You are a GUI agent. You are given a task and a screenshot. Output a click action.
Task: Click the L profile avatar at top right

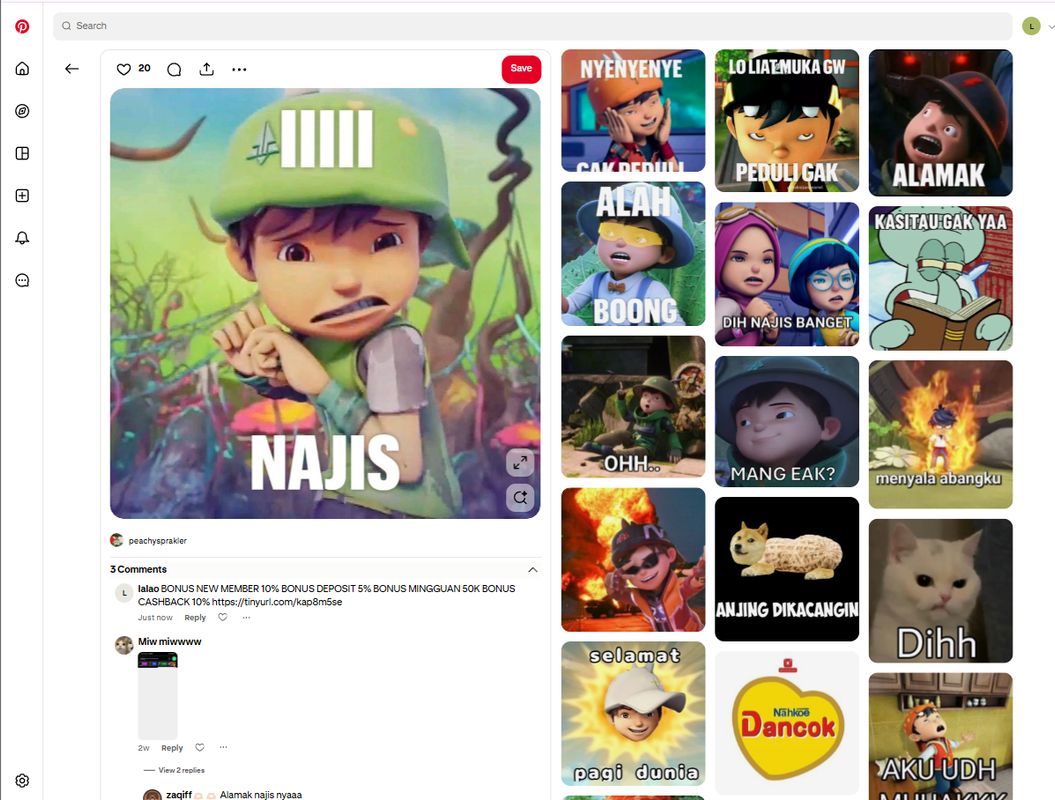click(x=1031, y=26)
